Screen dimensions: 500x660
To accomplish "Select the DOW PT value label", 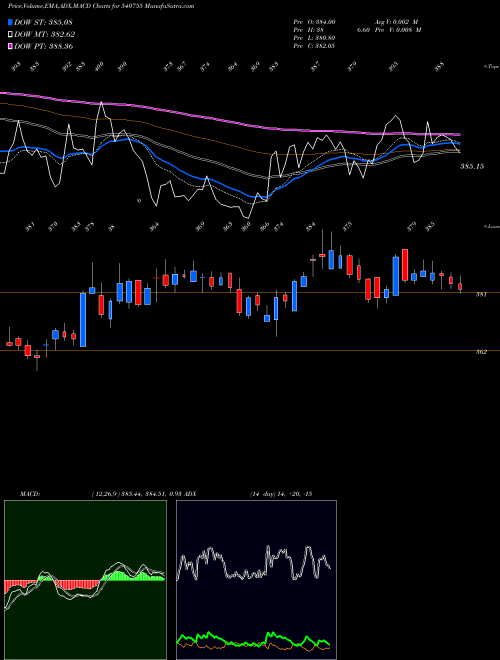I will [44, 46].
